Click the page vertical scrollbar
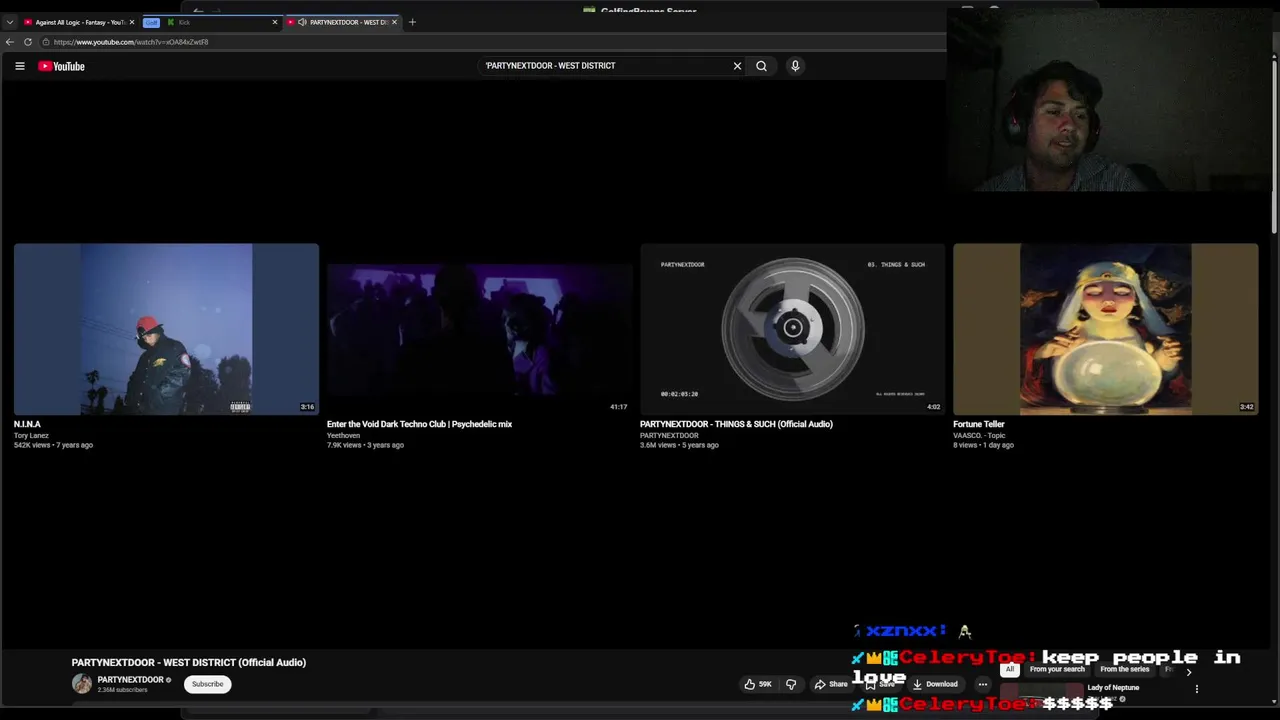This screenshot has height=720, width=1280. point(1274,150)
